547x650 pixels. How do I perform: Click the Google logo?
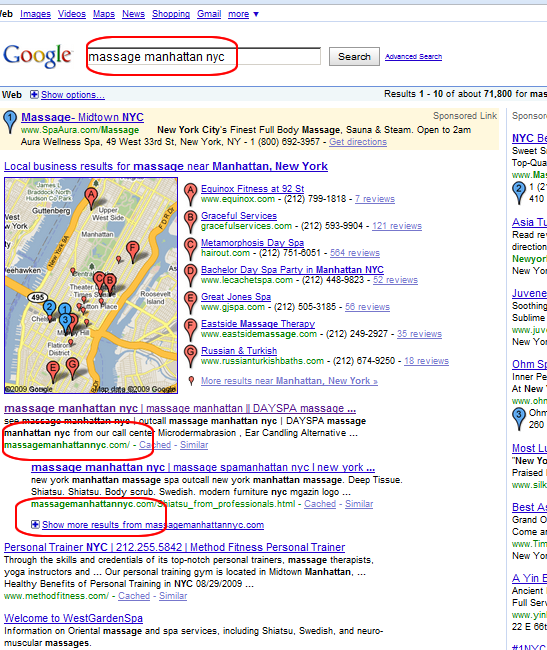[38, 56]
